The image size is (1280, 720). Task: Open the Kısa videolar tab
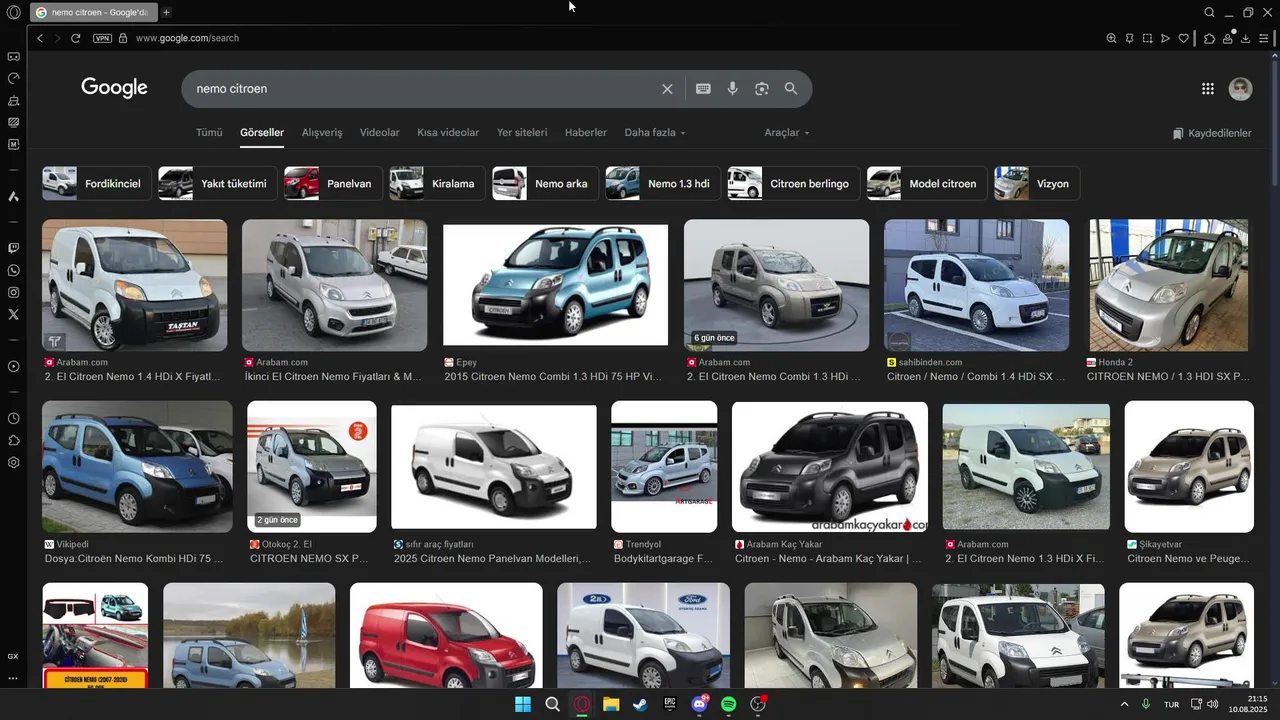448,133
